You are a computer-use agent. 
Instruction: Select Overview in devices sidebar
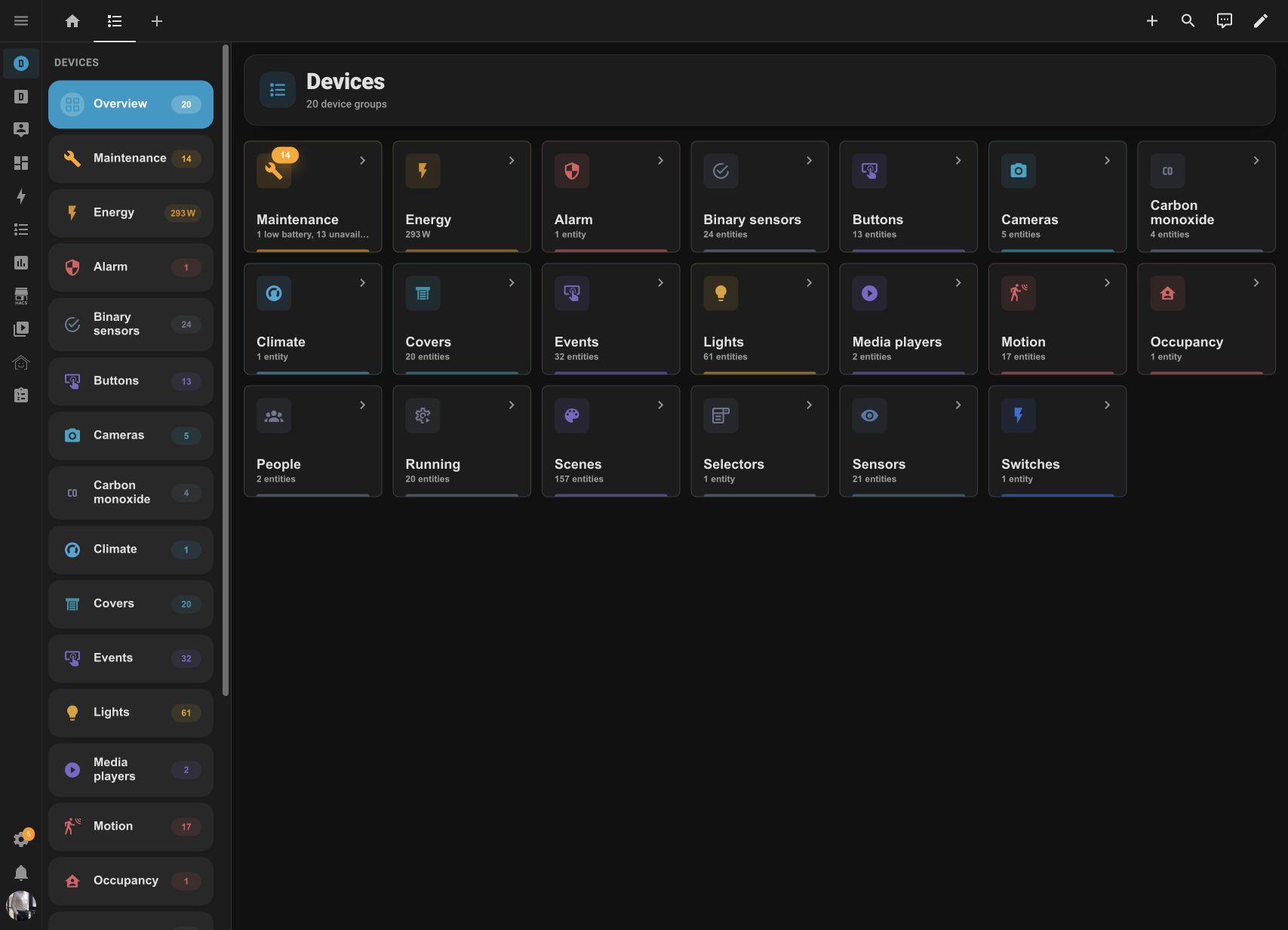[131, 104]
